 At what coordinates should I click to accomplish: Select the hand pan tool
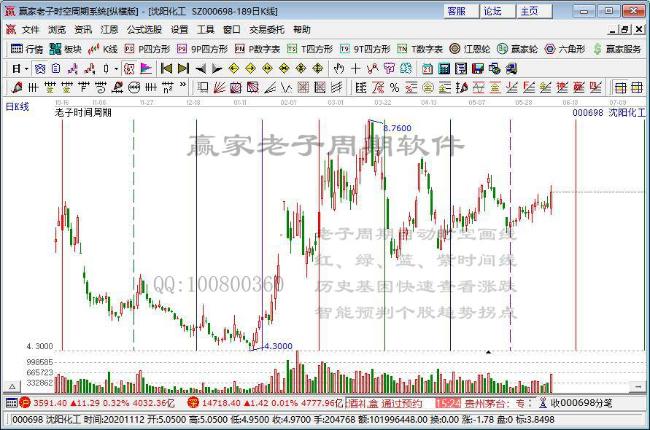[339, 69]
